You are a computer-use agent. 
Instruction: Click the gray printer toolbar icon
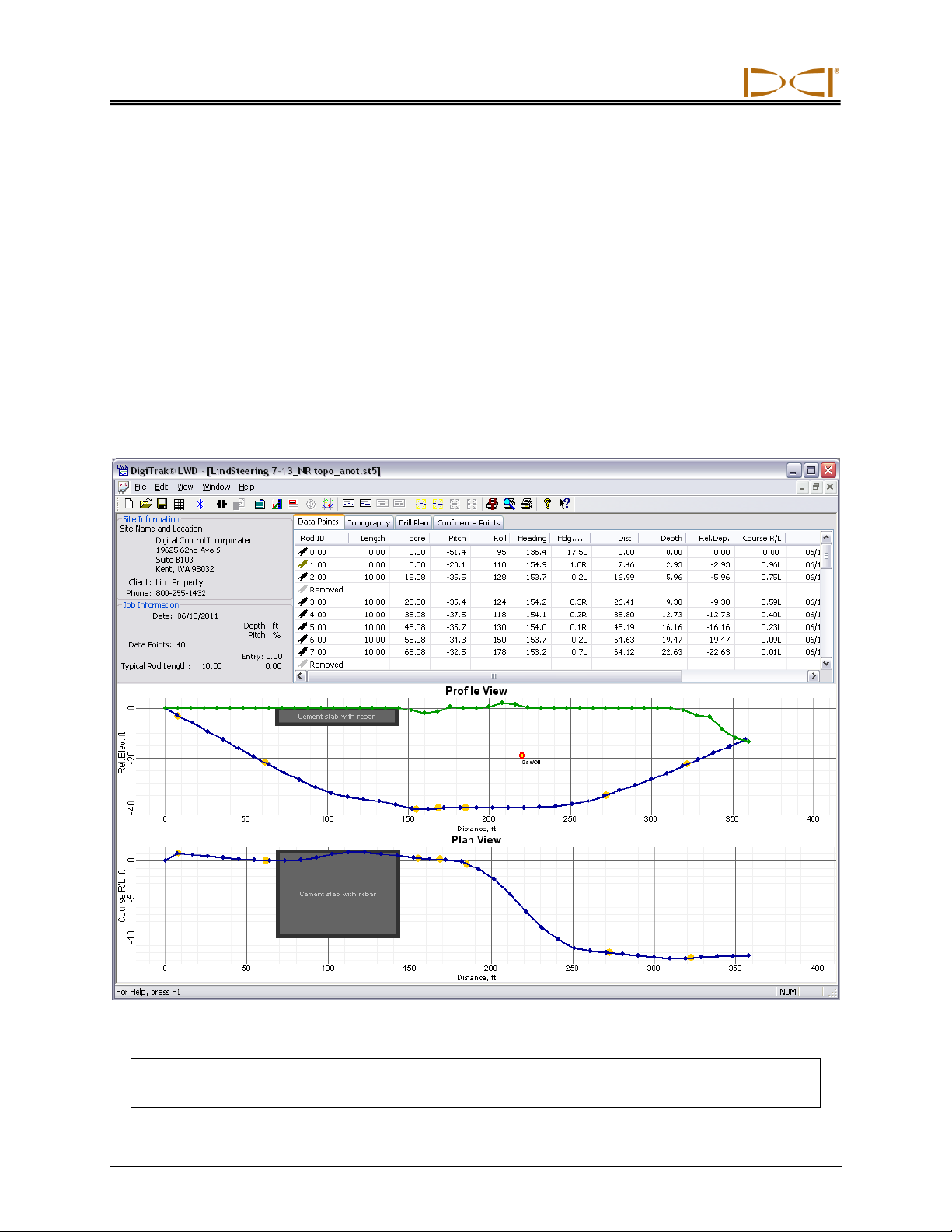click(x=526, y=504)
